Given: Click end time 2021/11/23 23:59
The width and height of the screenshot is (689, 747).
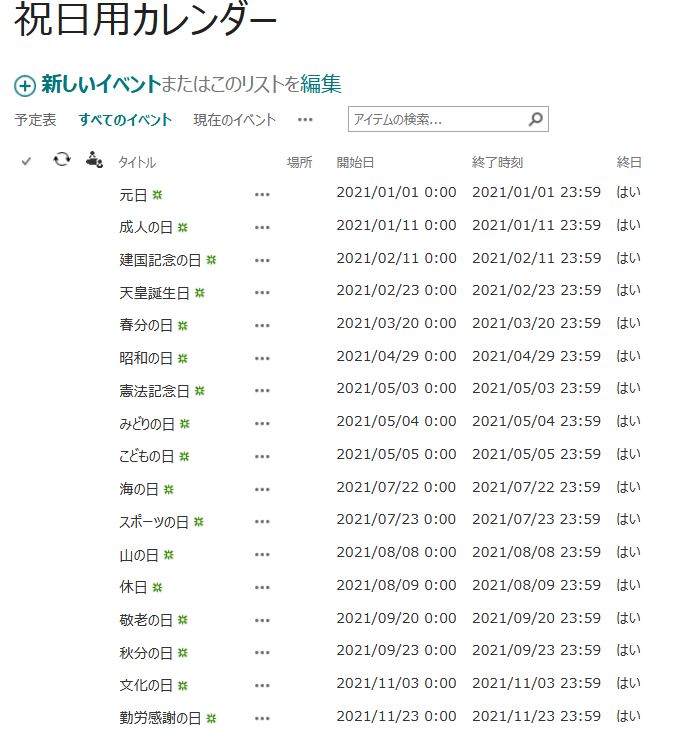Looking at the screenshot, I should coord(537,717).
